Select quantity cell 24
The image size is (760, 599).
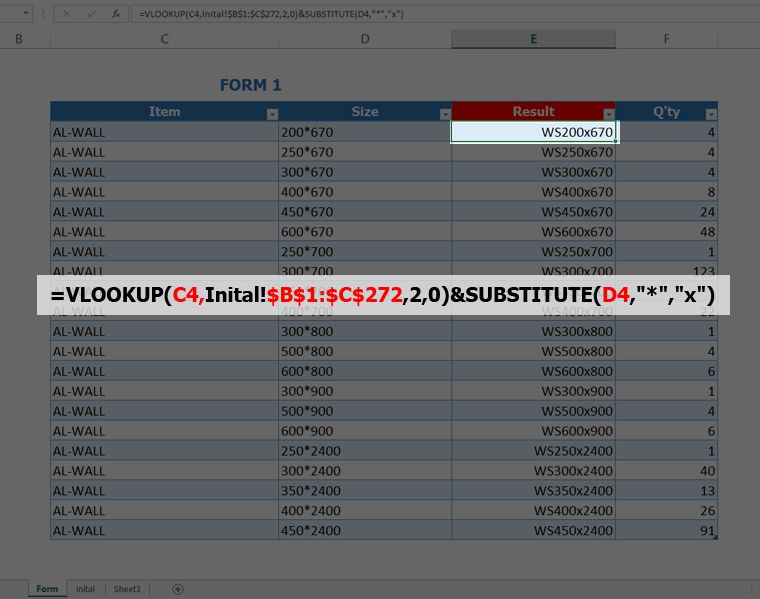click(666, 212)
